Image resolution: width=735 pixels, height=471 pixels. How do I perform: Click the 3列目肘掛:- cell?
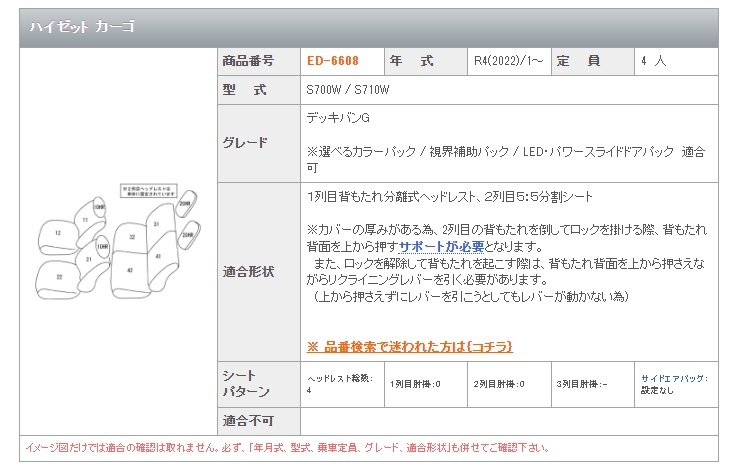pos(592,384)
